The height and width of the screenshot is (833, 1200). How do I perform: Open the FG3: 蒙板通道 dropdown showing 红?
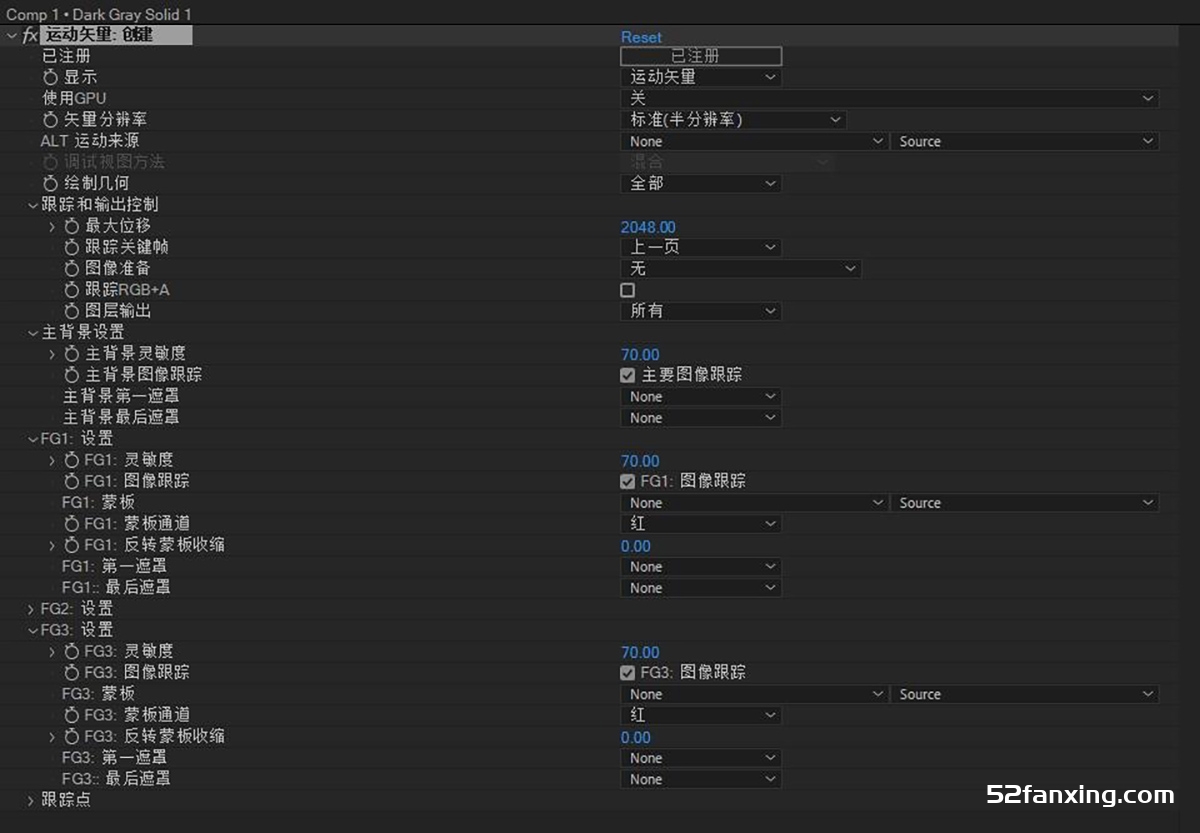[701, 715]
